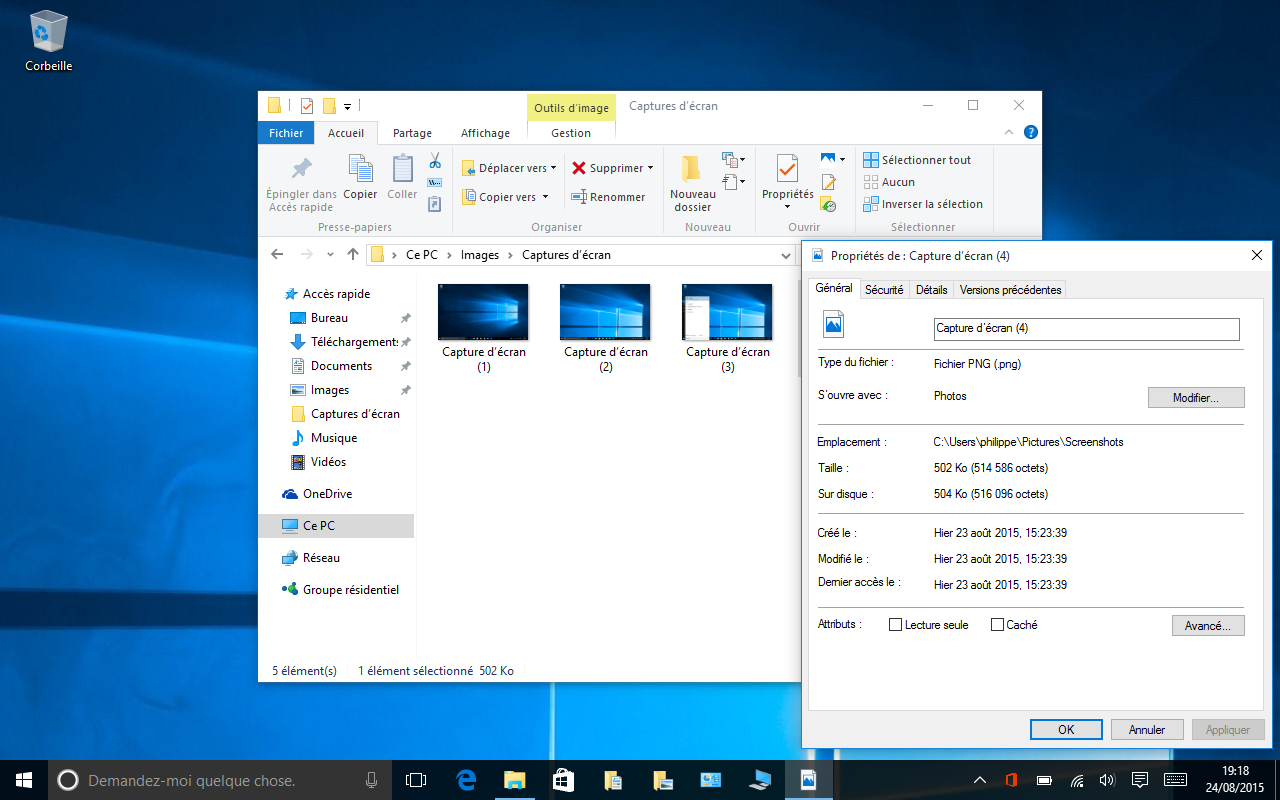Click the Propriétés checkmark icon in ribbon
The height and width of the screenshot is (800, 1280).
point(787,168)
